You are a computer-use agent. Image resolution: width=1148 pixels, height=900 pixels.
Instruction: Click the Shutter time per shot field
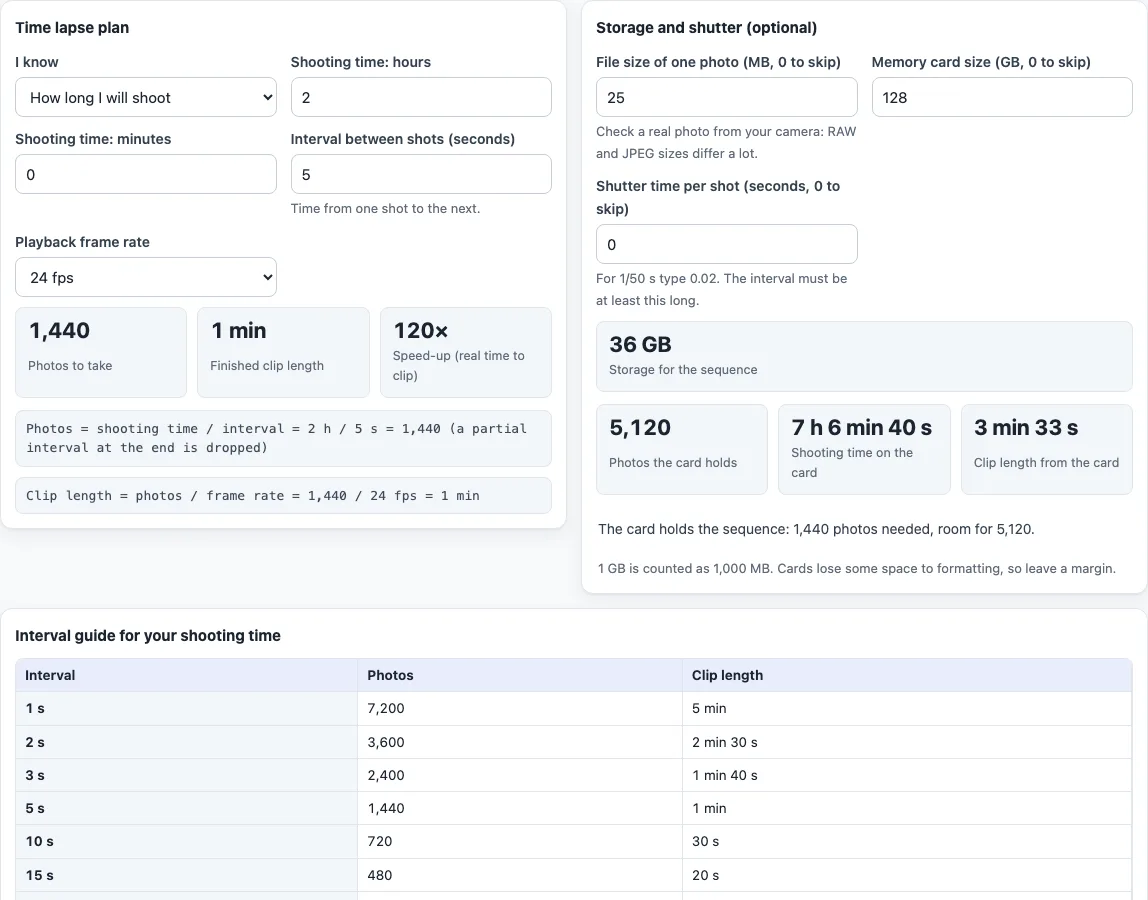(x=726, y=244)
